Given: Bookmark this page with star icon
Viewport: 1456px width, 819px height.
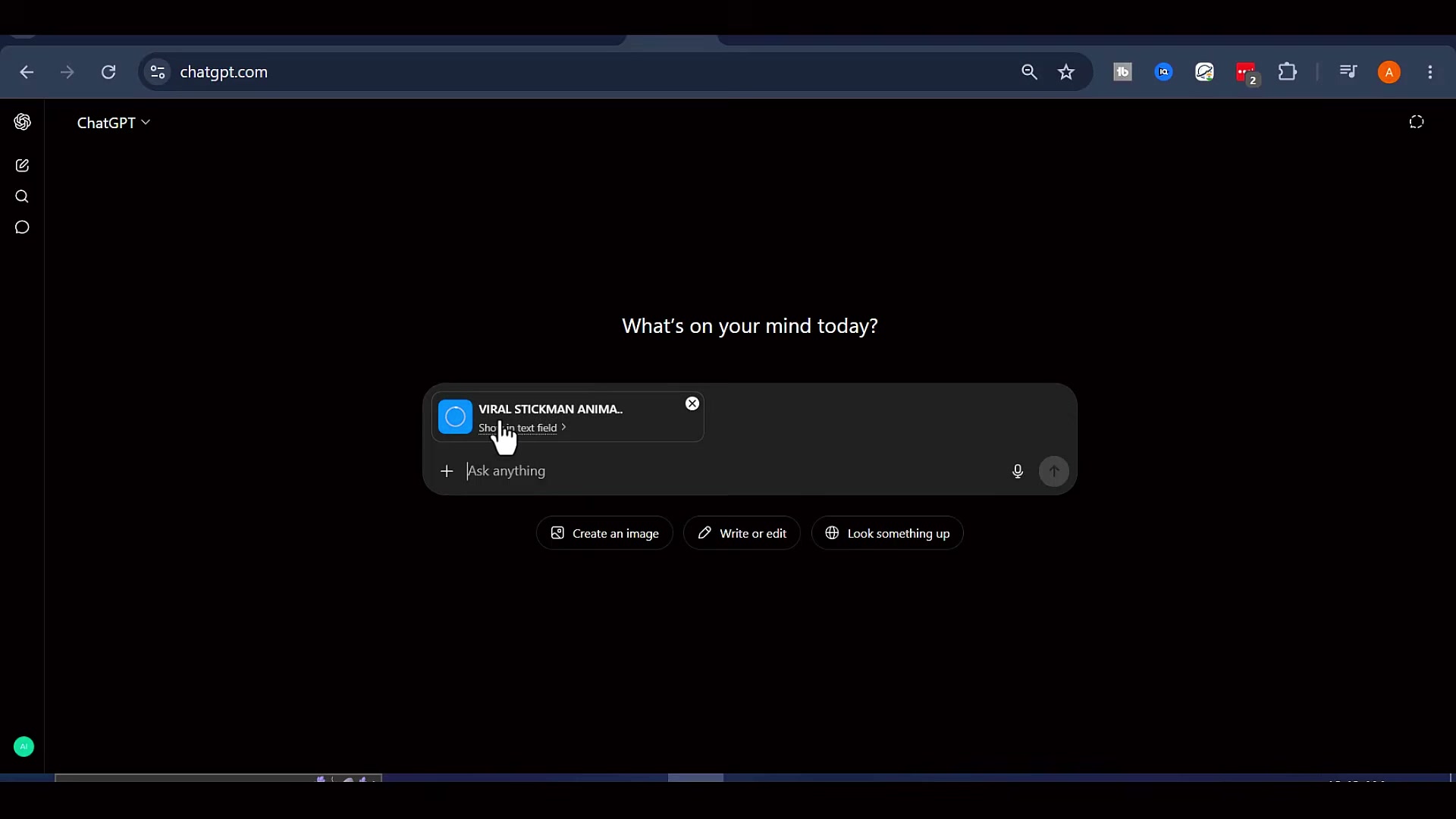Looking at the screenshot, I should click(x=1066, y=72).
